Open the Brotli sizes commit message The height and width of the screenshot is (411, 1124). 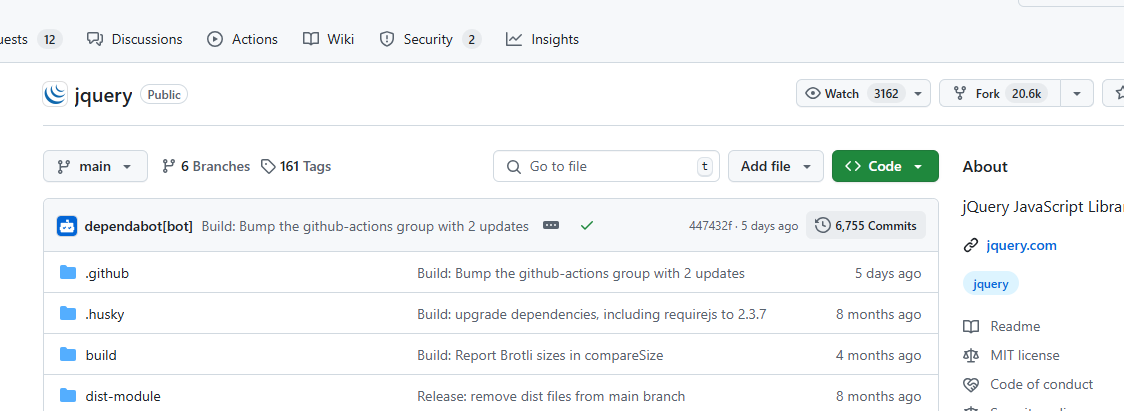coord(540,355)
